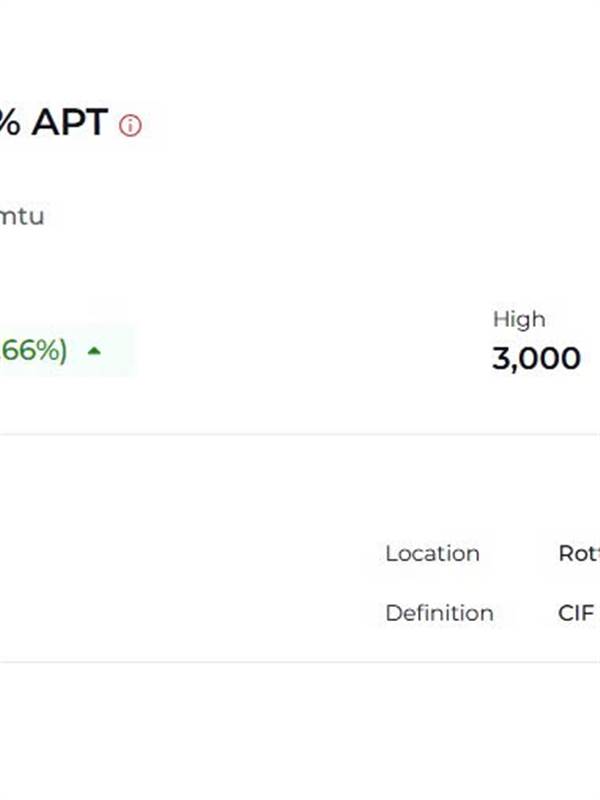Viewport: 600px width, 800px height.
Task: Click the value beside the Definition label
Action: click(576, 613)
